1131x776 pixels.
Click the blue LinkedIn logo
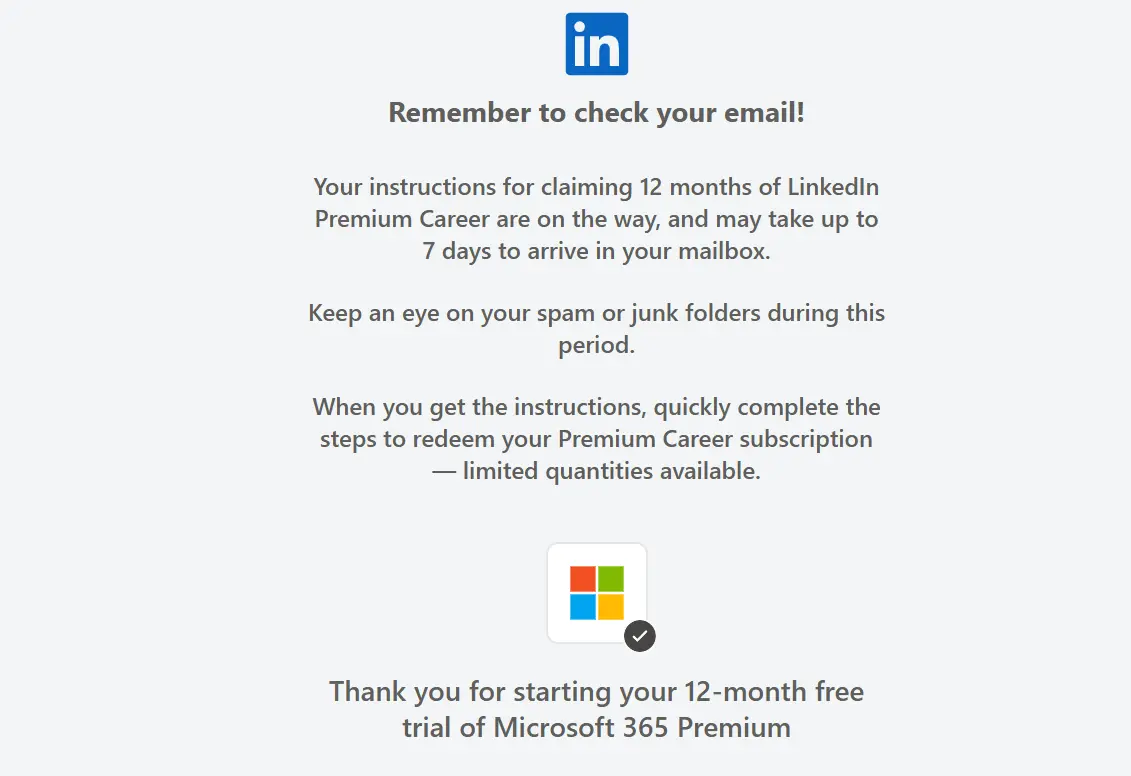point(597,44)
